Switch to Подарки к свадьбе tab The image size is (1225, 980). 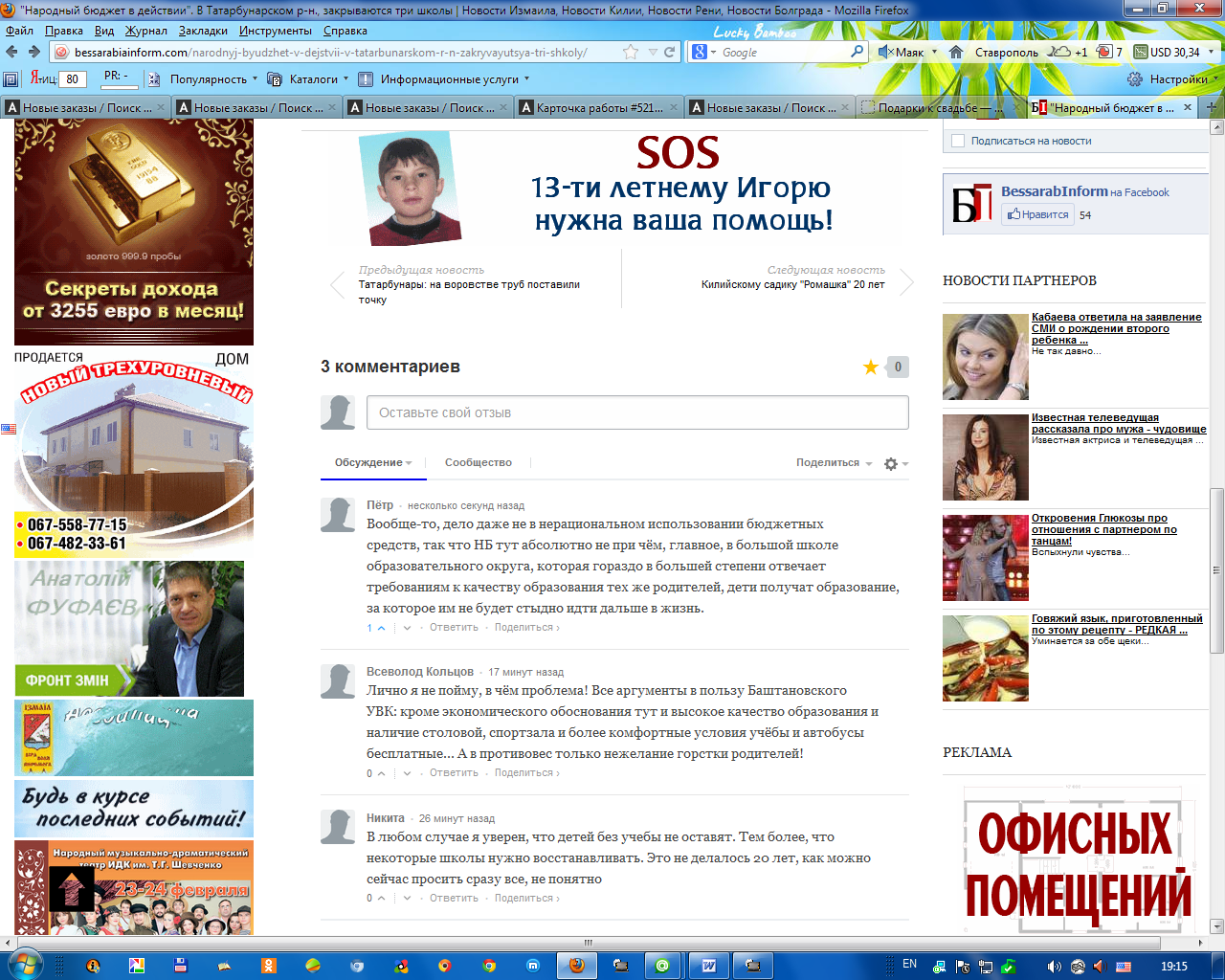(x=940, y=107)
